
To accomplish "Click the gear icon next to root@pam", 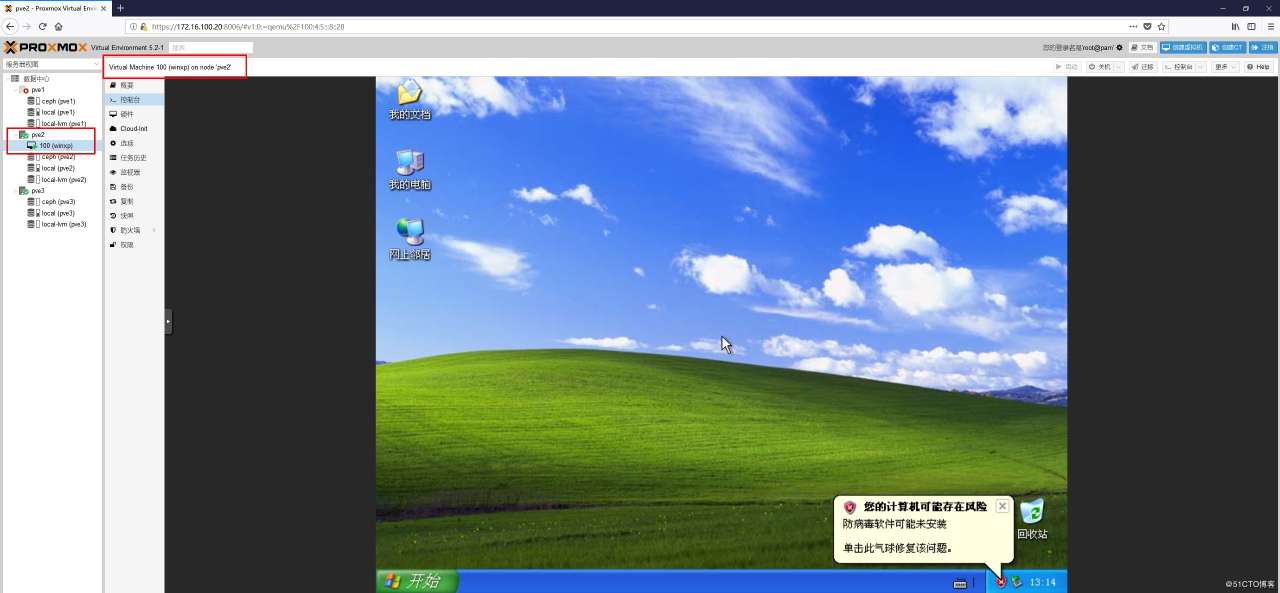I will point(1120,47).
